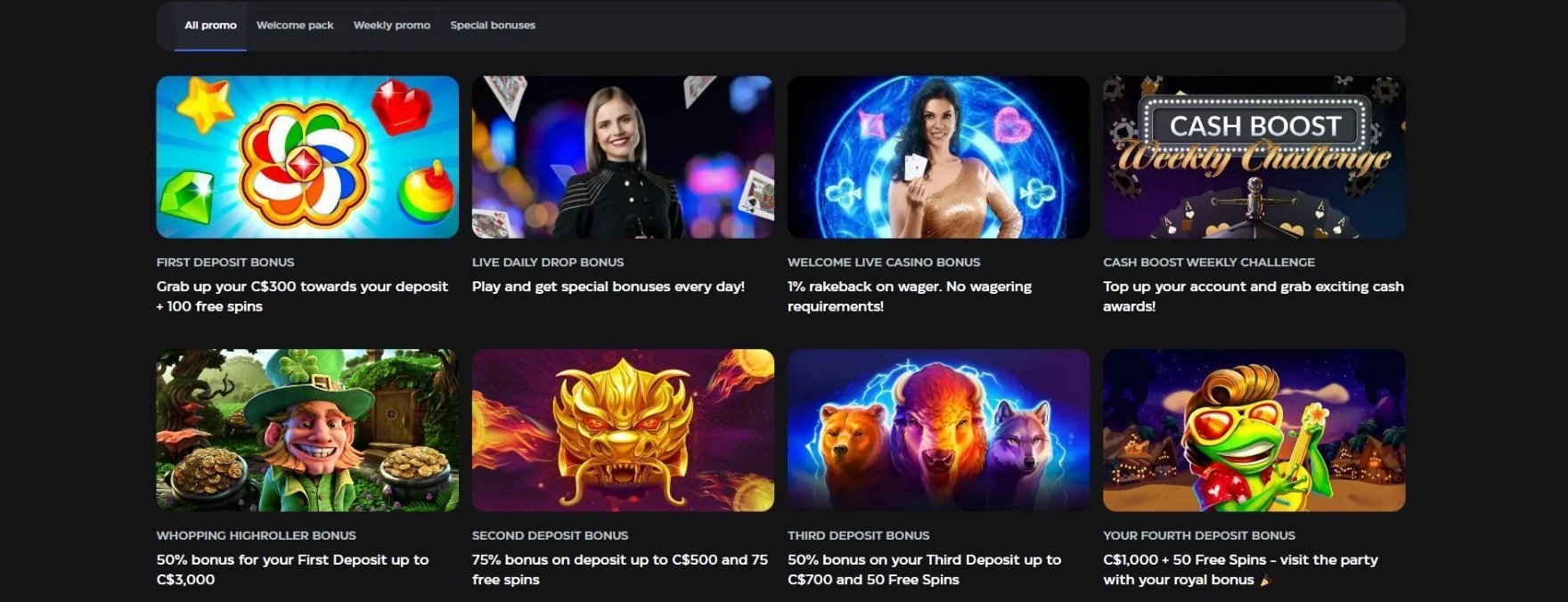Open the First Deposit Bonus candy image
This screenshot has width=1568, height=602.
click(307, 157)
